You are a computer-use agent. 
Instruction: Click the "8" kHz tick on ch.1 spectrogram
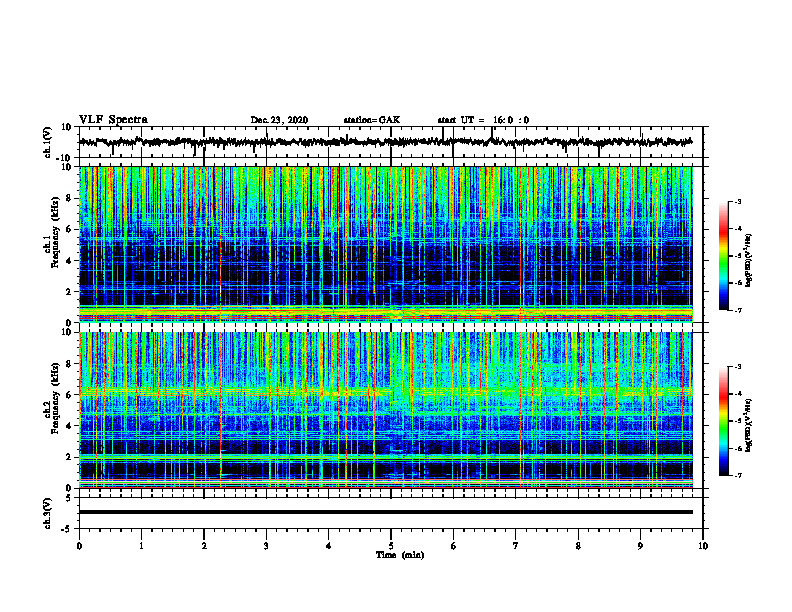pos(69,198)
